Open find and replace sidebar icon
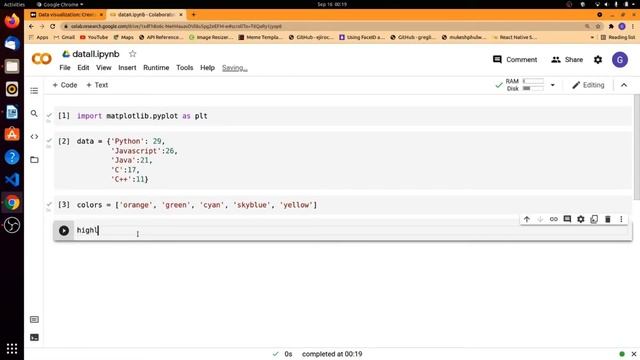Viewport: 640px width, 360px height. pos(34,113)
